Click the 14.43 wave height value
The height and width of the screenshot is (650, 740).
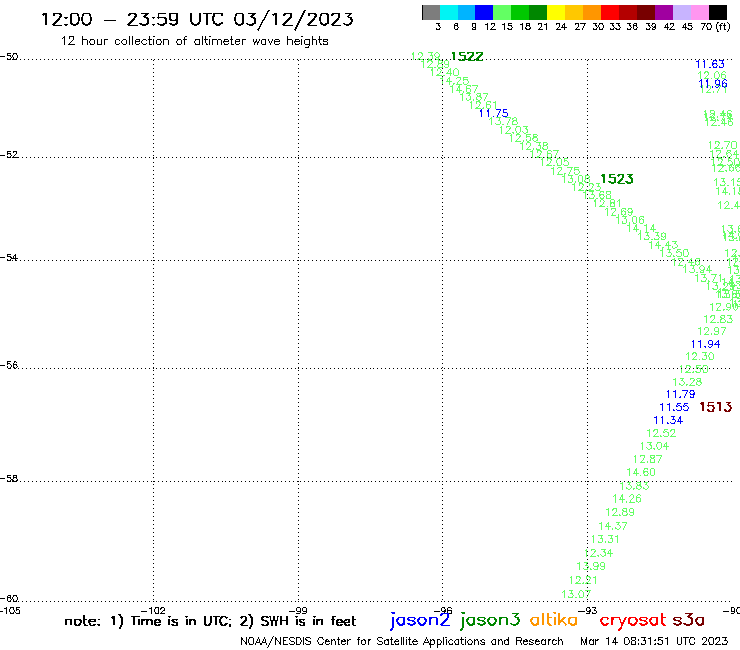[x=663, y=245]
